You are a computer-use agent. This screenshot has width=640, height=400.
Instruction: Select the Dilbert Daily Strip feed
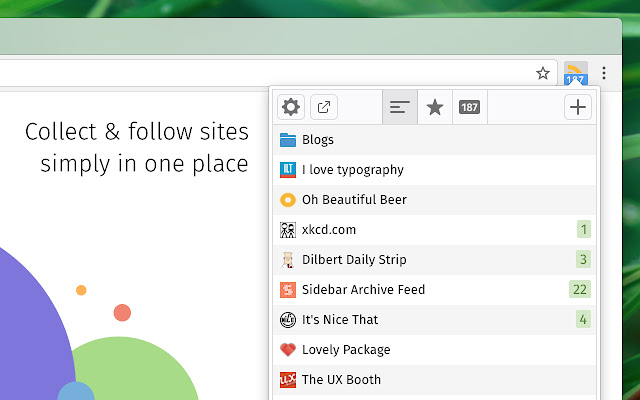pyautogui.click(x=354, y=260)
